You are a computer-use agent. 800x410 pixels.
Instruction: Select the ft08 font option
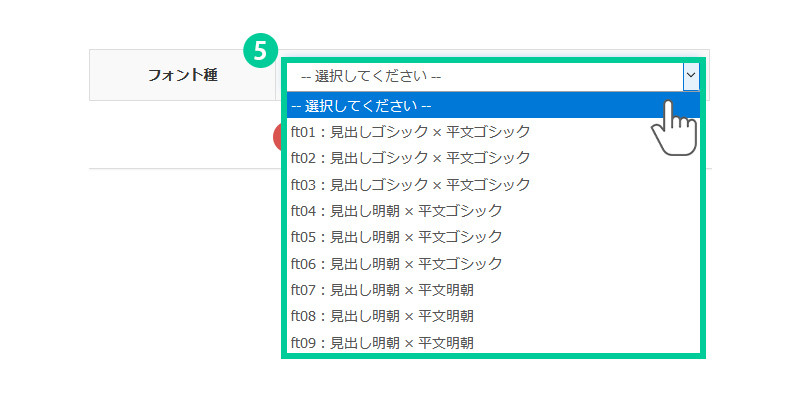point(382,316)
